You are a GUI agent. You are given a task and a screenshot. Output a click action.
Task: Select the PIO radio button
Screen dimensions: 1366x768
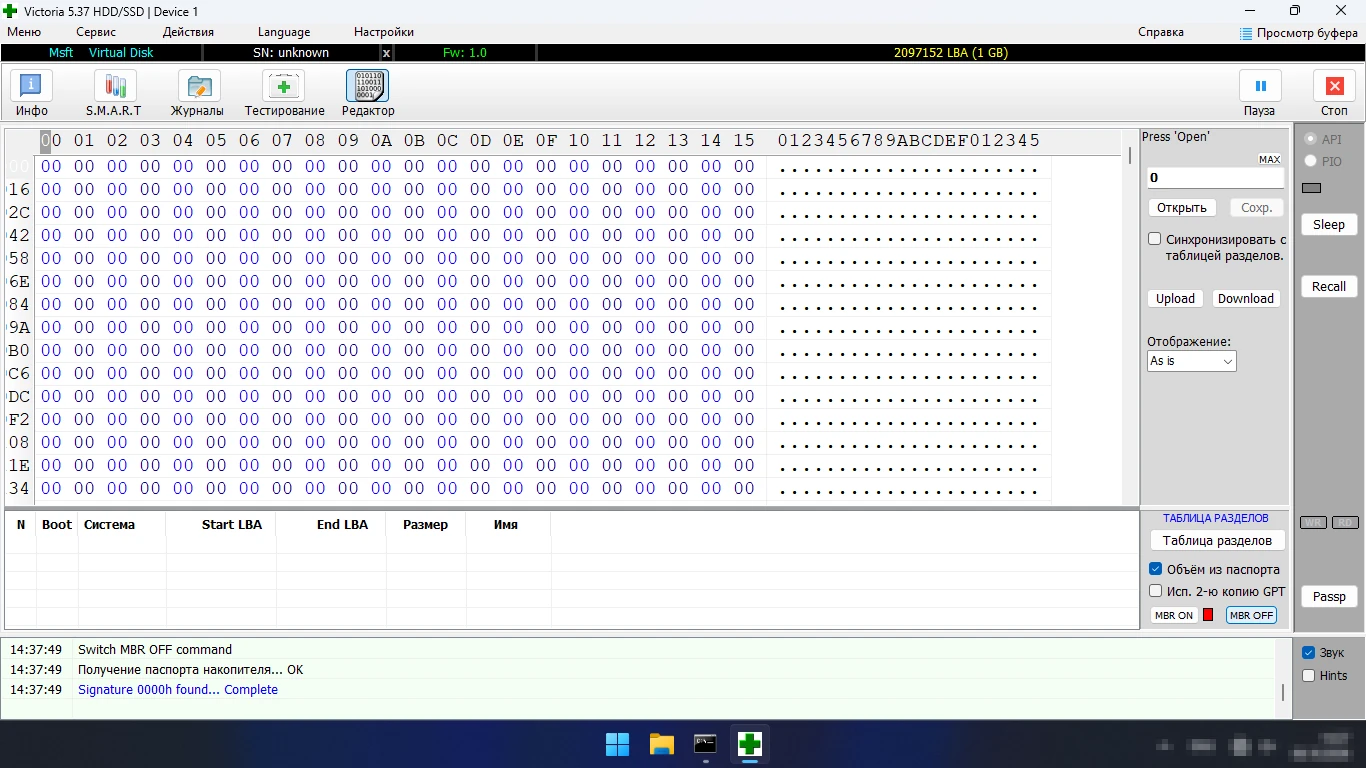(1310, 161)
